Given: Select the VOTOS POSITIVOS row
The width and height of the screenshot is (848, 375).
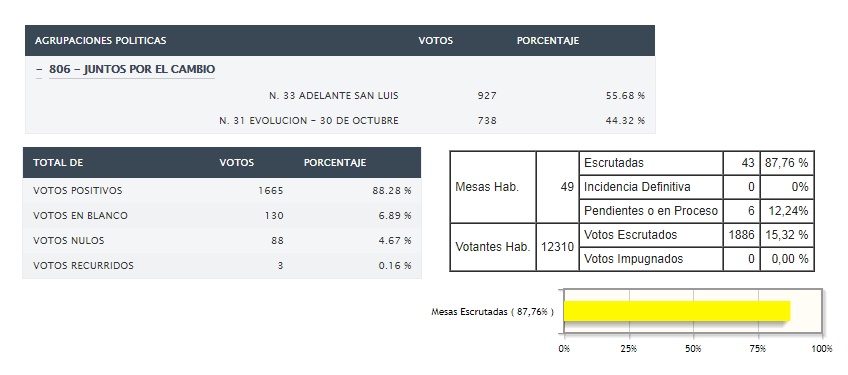Looking at the screenshot, I should point(222,190).
